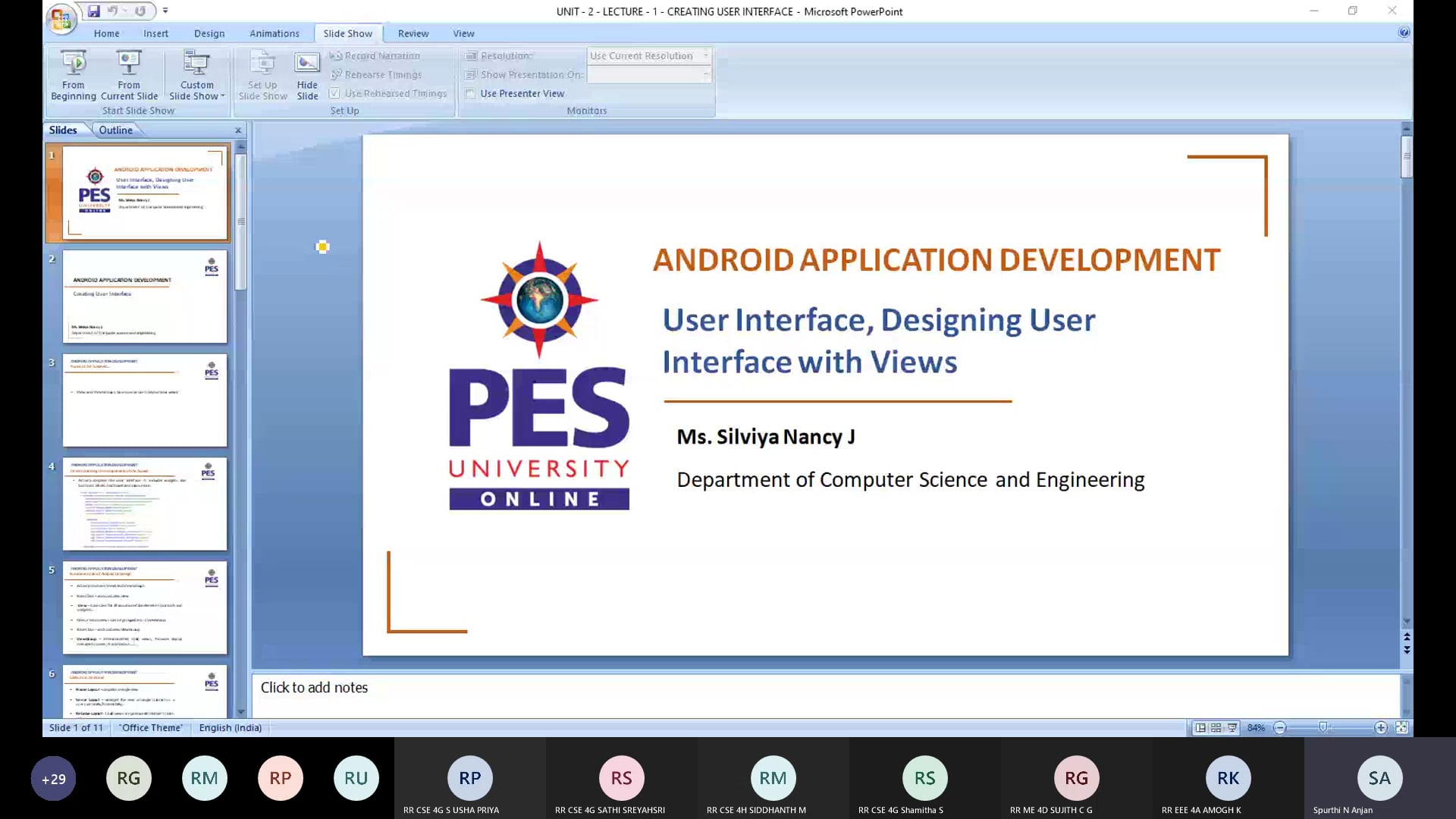Open the Customize Quick Access Toolbar menu

click(165, 11)
